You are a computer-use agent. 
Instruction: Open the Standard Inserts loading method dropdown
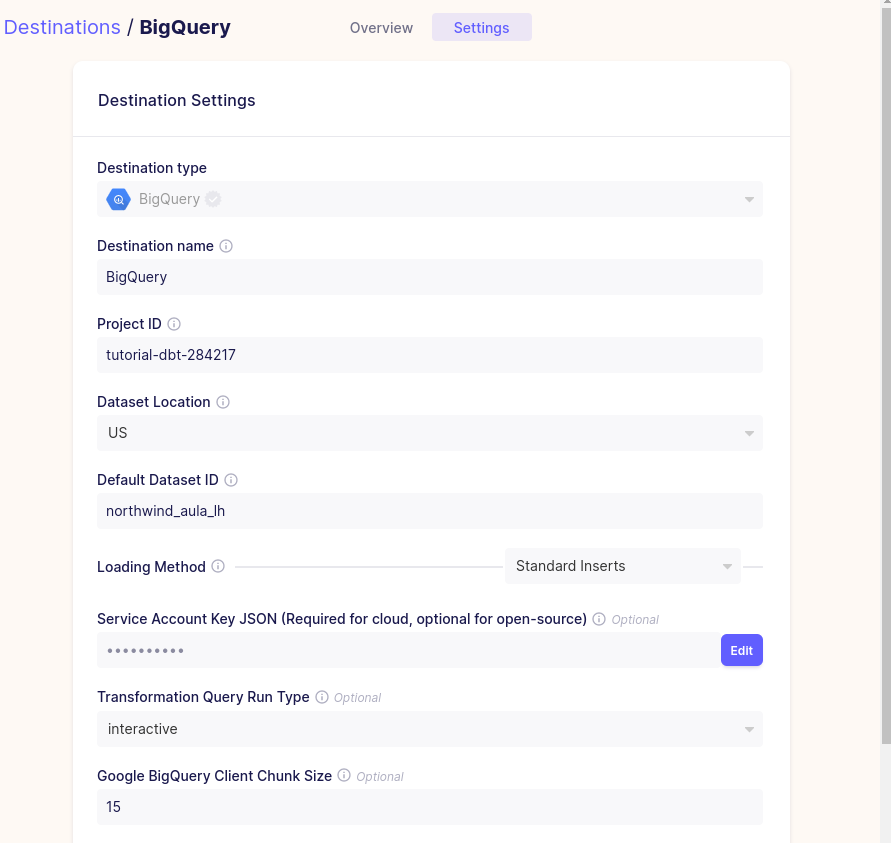point(623,566)
